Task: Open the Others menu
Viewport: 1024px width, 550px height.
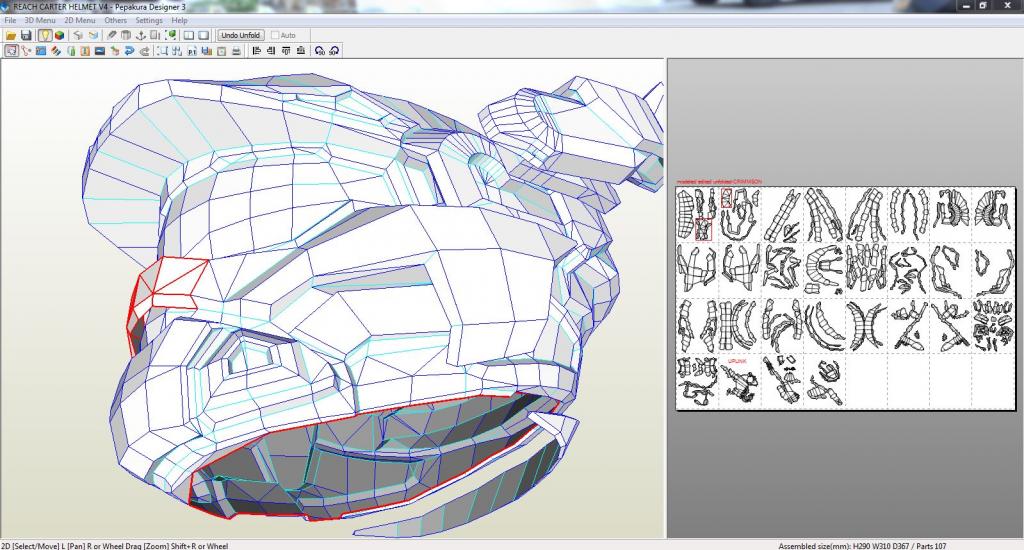Action: pos(116,20)
